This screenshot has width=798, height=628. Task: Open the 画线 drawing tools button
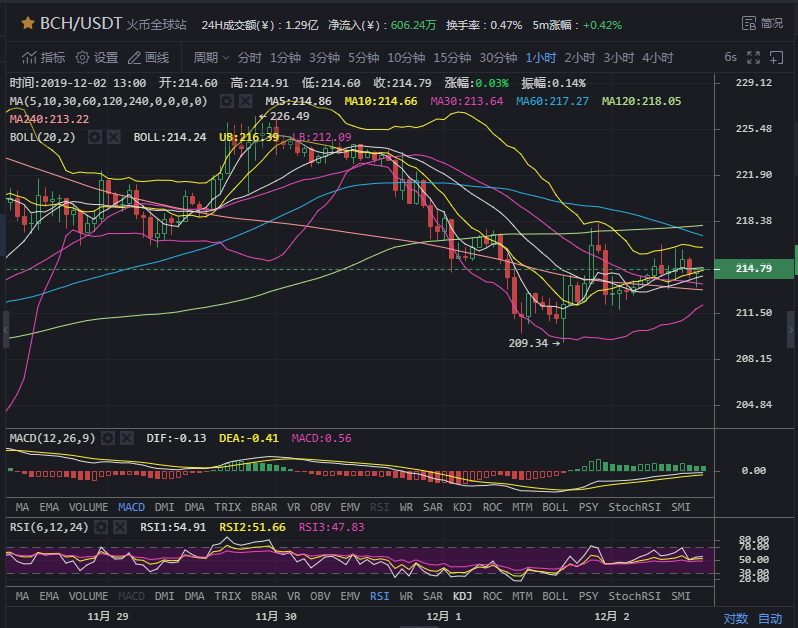[x=148, y=58]
